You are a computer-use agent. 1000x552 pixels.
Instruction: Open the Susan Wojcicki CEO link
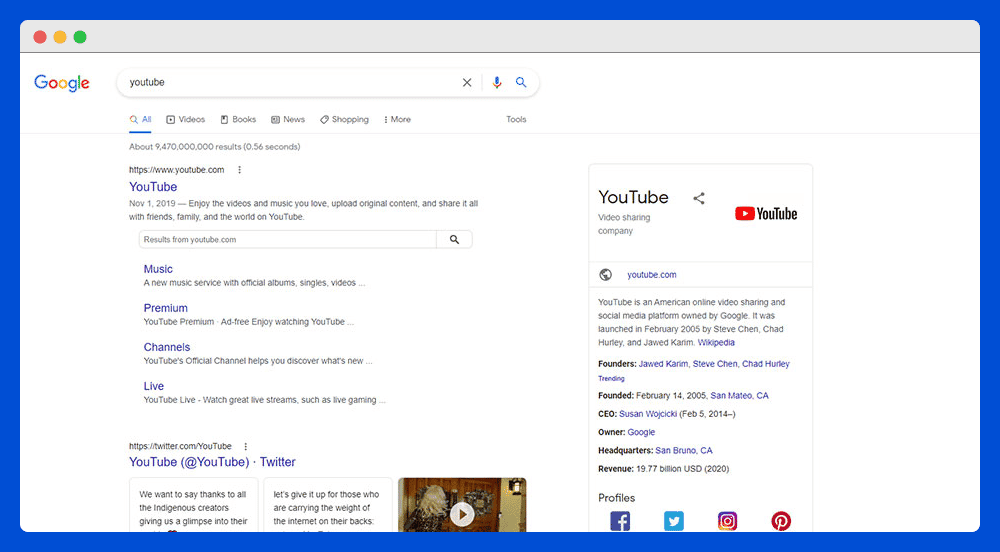click(x=648, y=414)
